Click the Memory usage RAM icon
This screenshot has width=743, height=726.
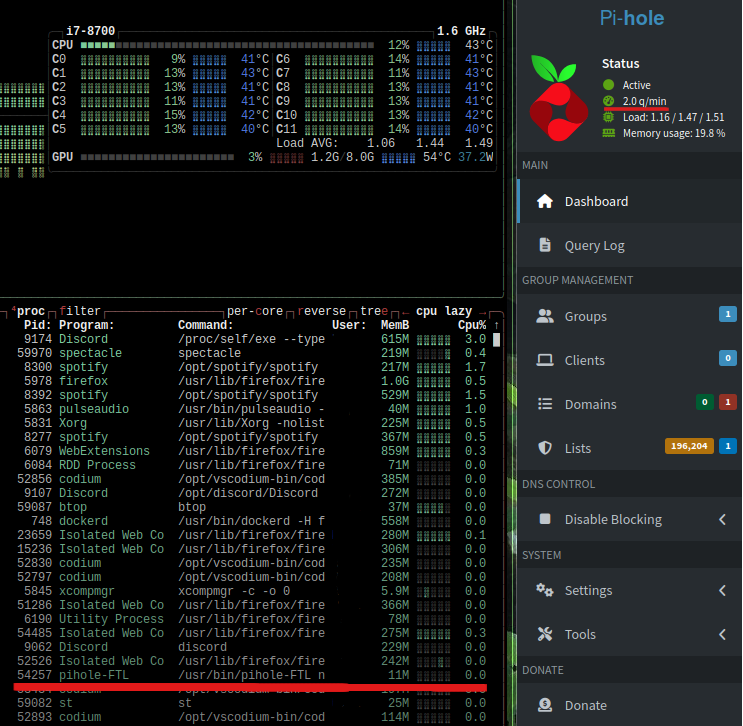click(608, 133)
